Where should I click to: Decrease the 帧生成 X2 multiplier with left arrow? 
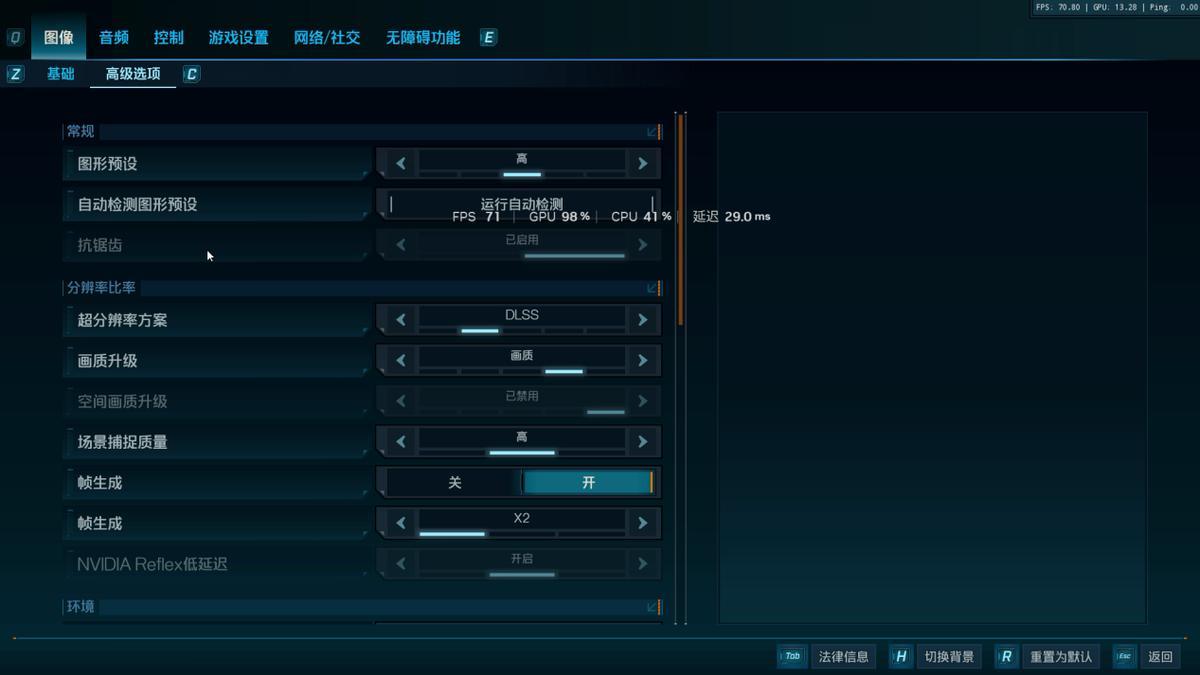point(401,523)
